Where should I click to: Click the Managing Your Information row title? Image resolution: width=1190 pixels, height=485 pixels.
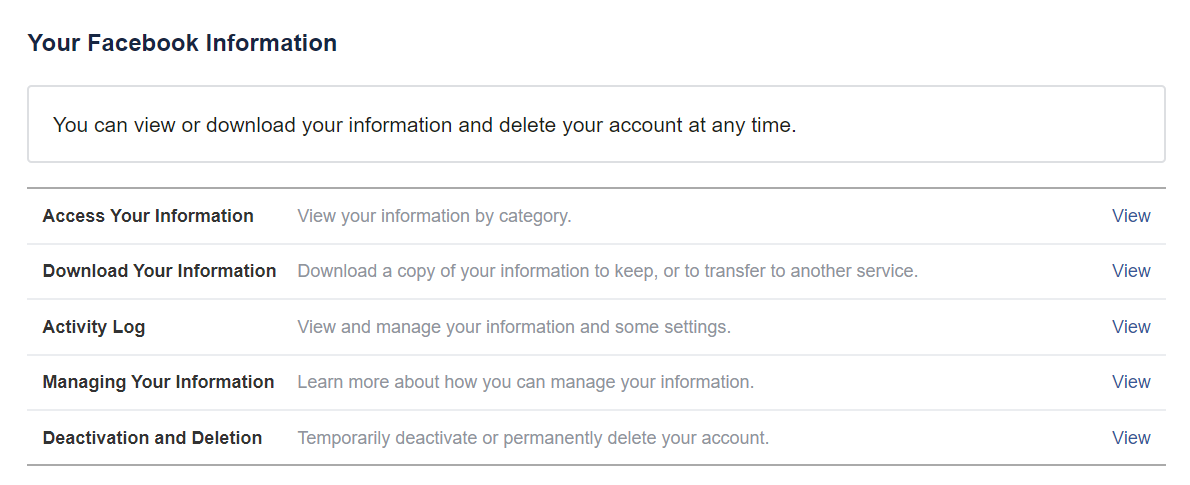pos(159,382)
